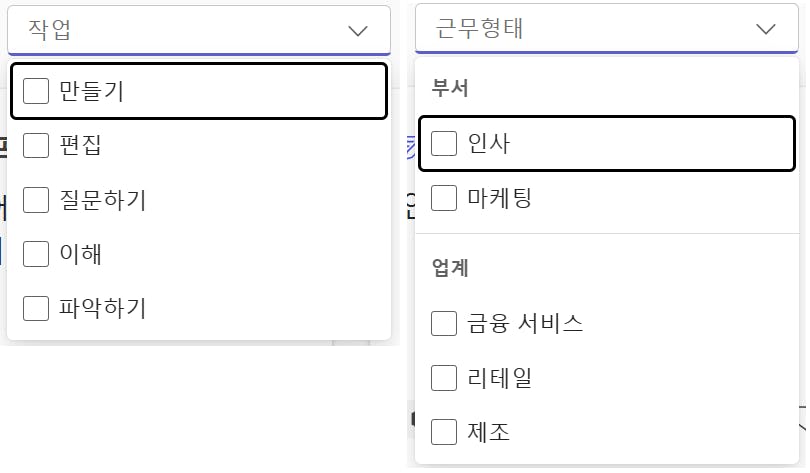This screenshot has height=473, width=810.
Task: Check the 인사 department checkbox
Action: point(444,144)
